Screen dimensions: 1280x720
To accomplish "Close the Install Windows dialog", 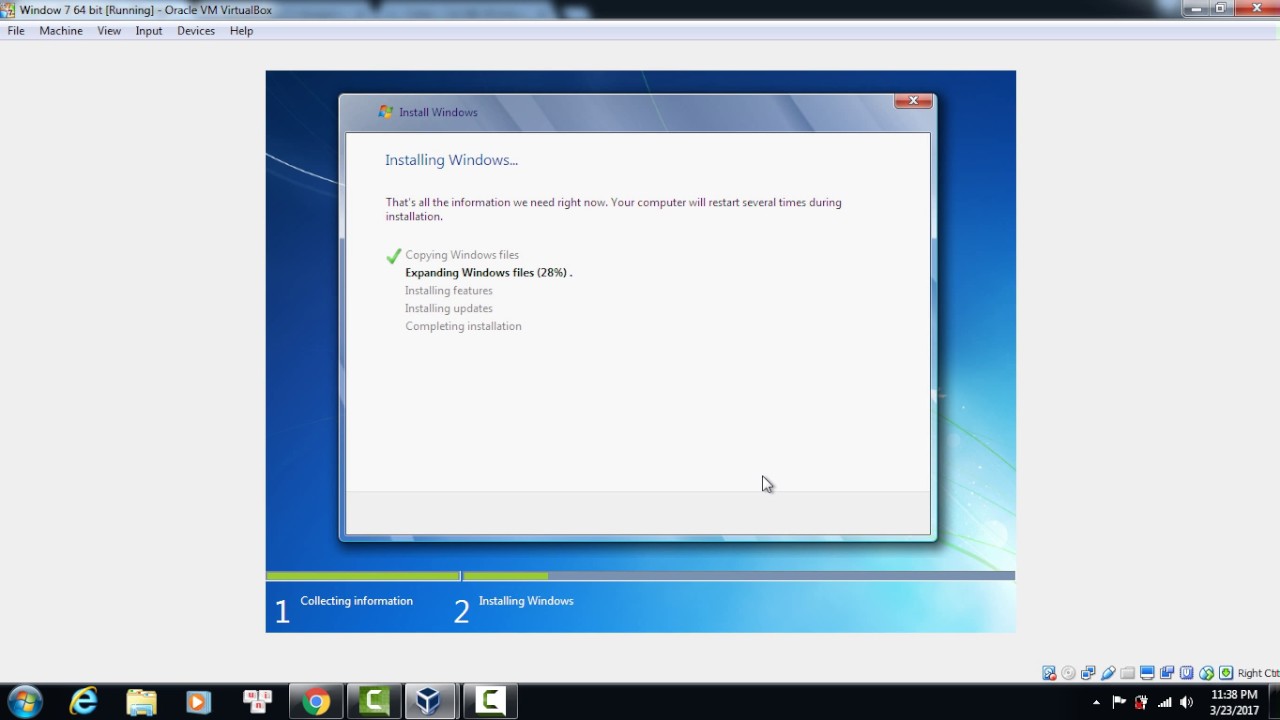I will click(x=913, y=101).
